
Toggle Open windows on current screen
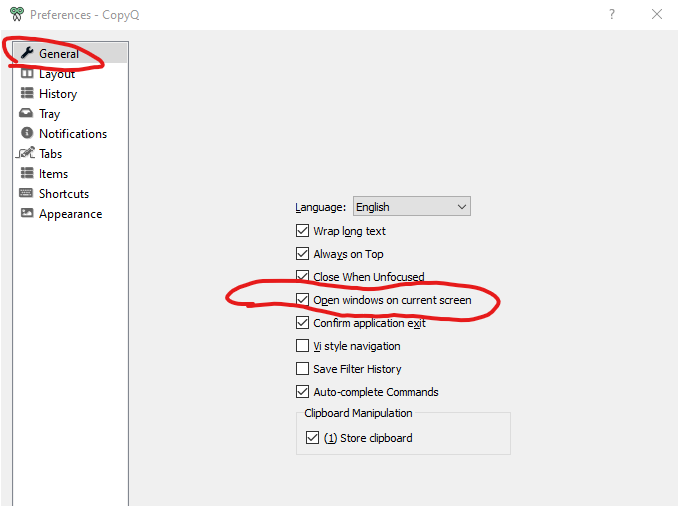click(x=302, y=299)
